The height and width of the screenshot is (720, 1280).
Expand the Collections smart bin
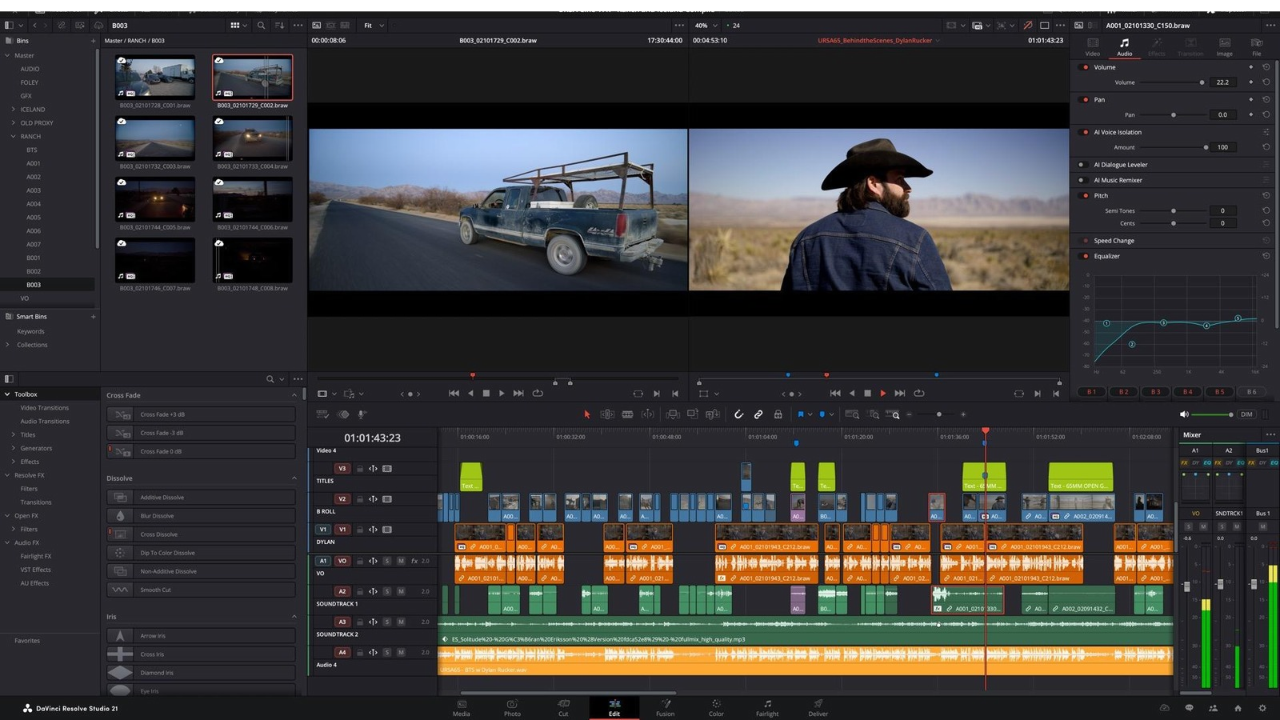click(8, 345)
